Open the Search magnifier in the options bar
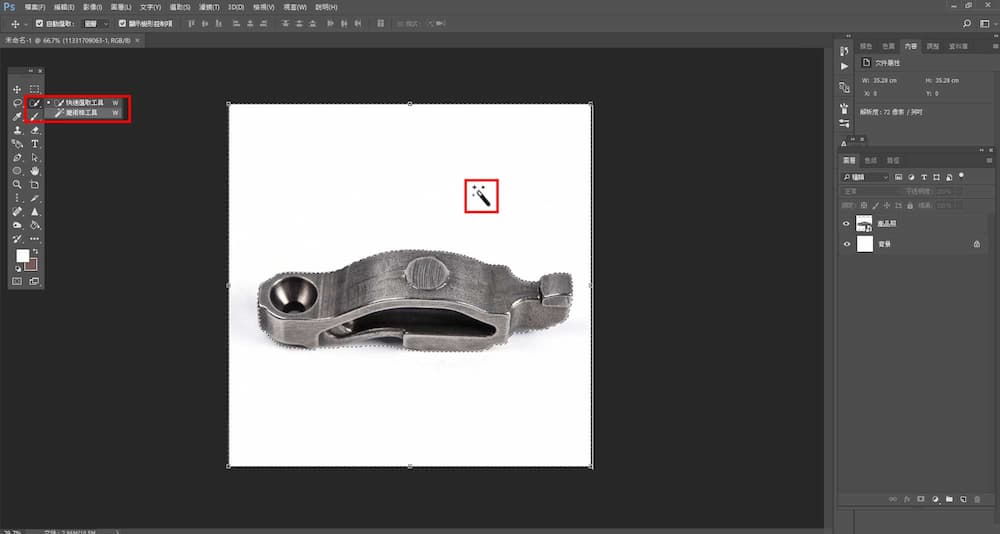The image size is (1000, 534). tap(967, 24)
